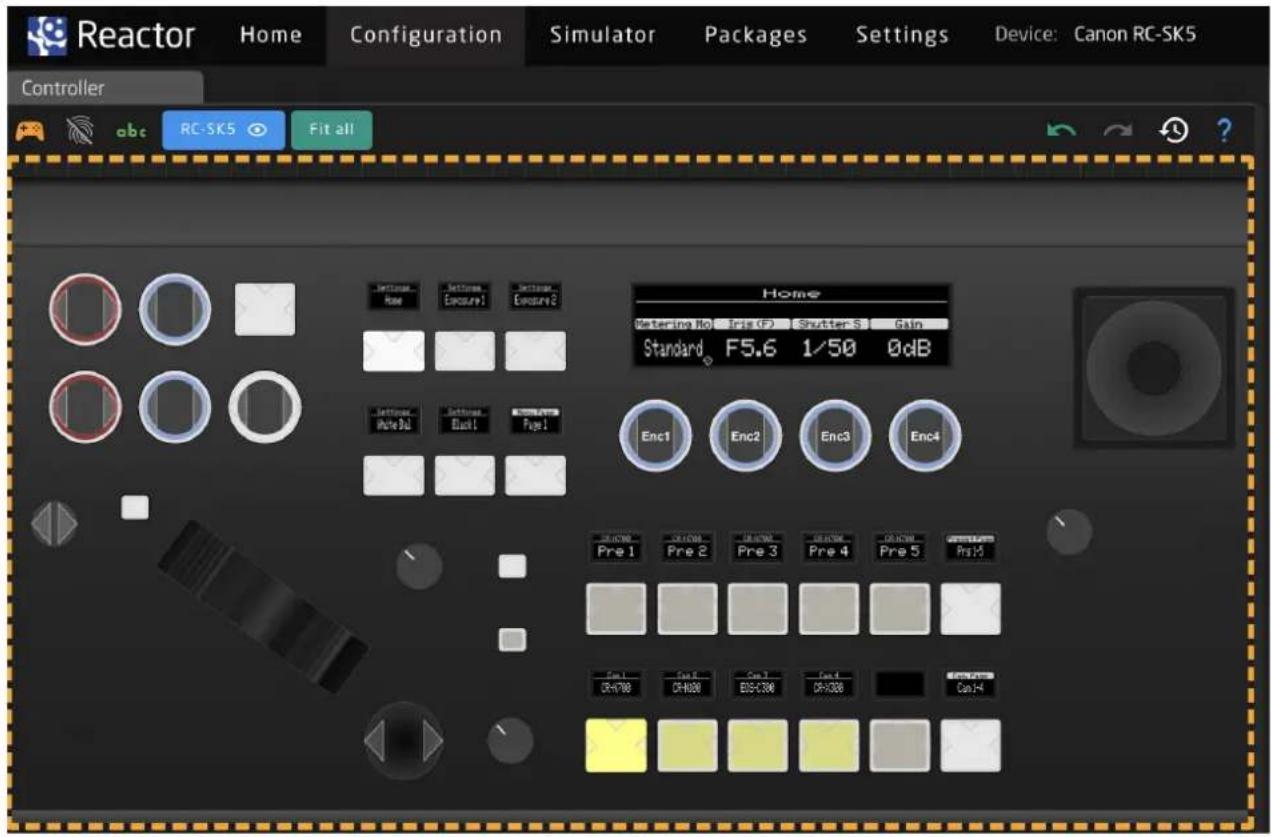Click the flat left-right rocker near zoom bar
Image resolution: width=1271 pixels, height=837 pixels.
point(54,525)
